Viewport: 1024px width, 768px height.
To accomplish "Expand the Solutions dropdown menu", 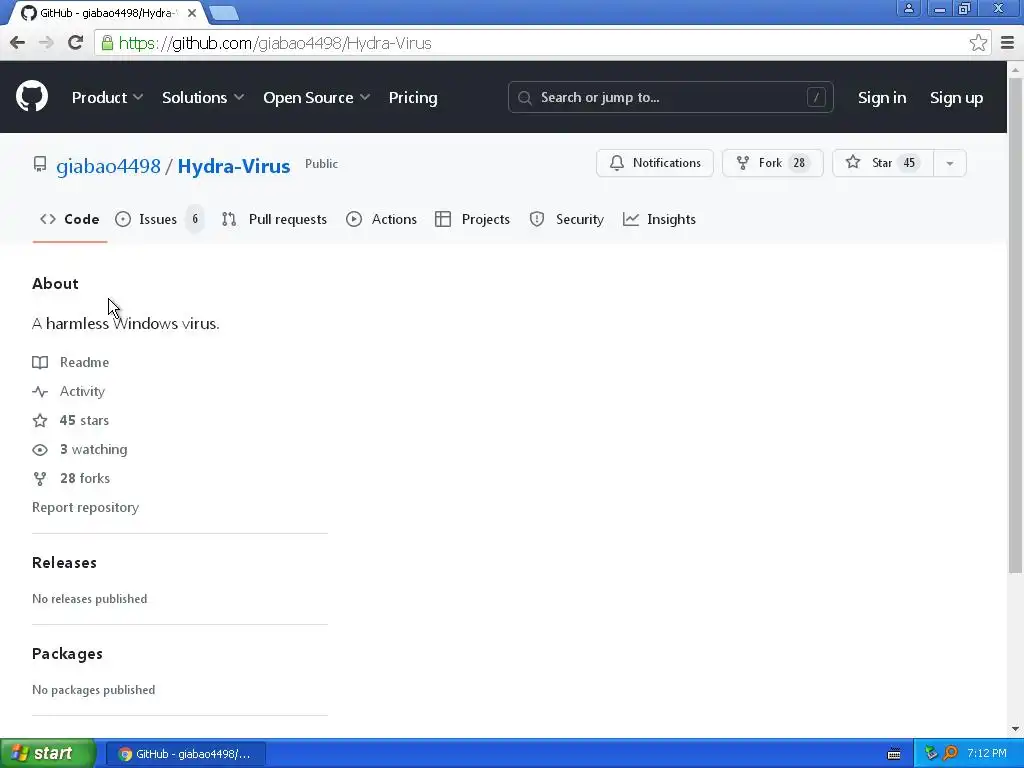I will tap(202, 97).
